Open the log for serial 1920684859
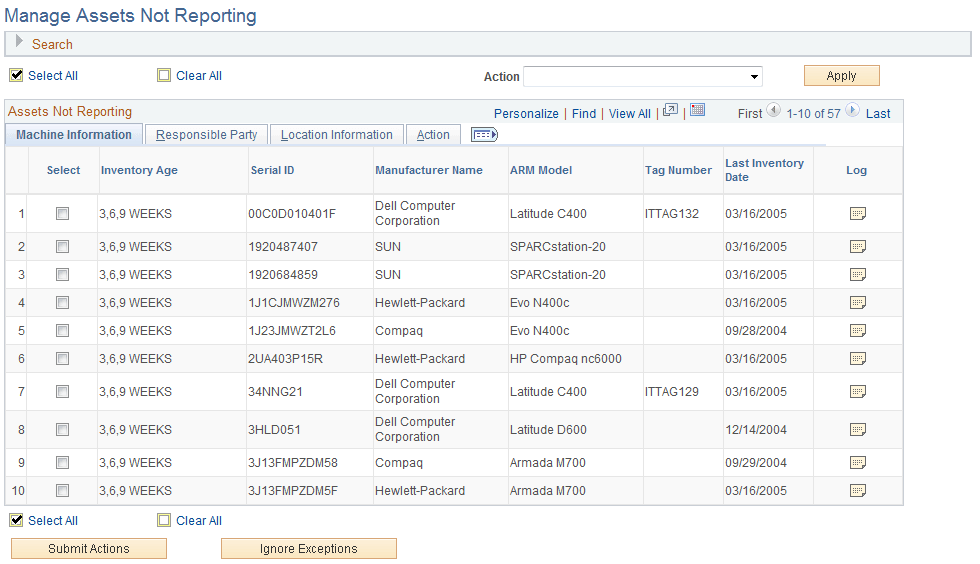 pos(858,275)
